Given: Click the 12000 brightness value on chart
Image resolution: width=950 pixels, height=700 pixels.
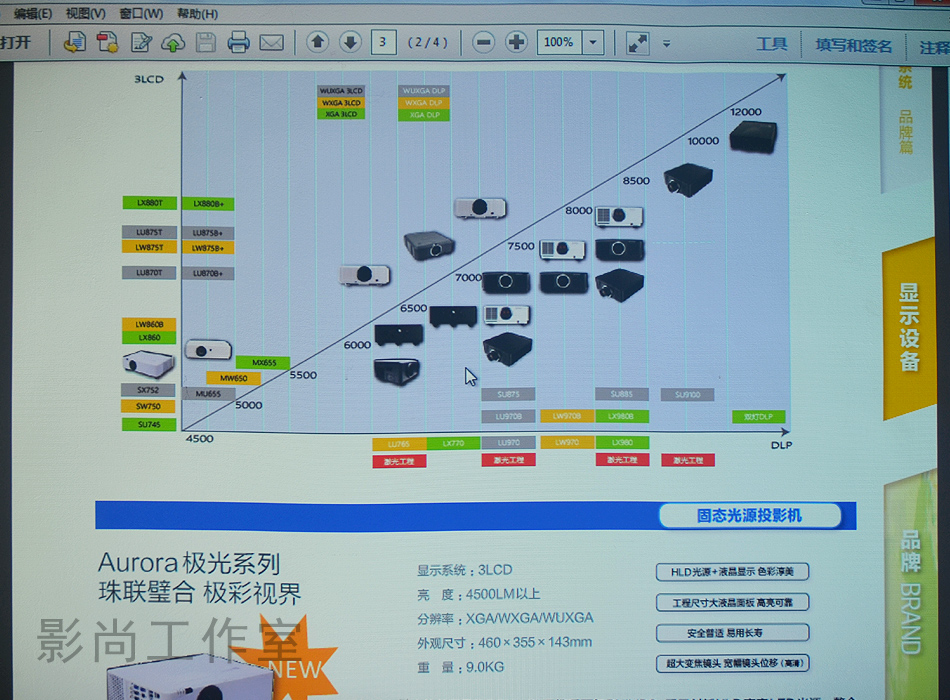Looking at the screenshot, I should tap(745, 112).
